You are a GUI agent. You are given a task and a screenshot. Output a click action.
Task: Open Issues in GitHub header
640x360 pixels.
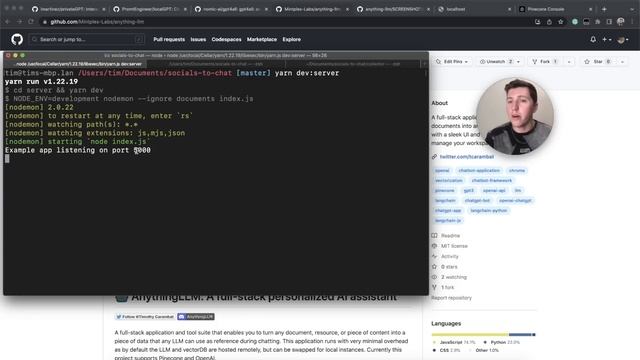(x=198, y=40)
